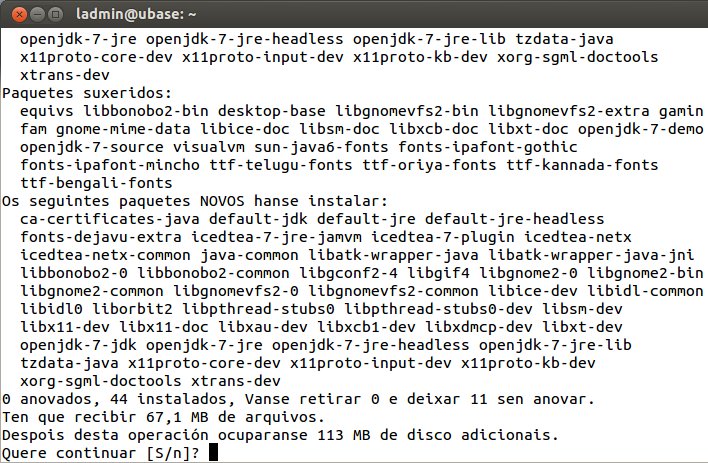Click the "libxdmcp-dev" package name
The image size is (708, 463).
479,327
